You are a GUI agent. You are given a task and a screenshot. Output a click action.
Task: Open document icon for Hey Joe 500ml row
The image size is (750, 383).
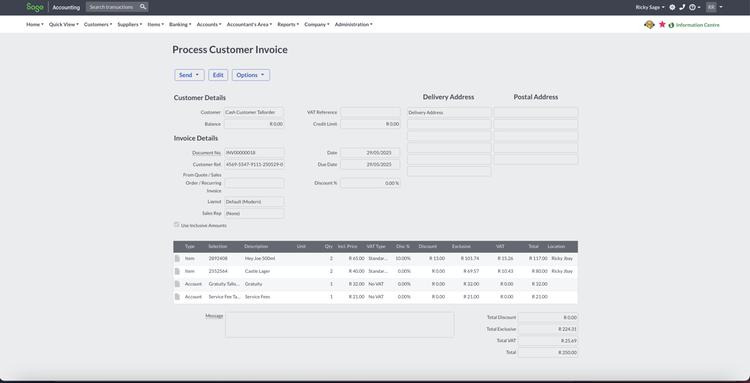click(177, 258)
